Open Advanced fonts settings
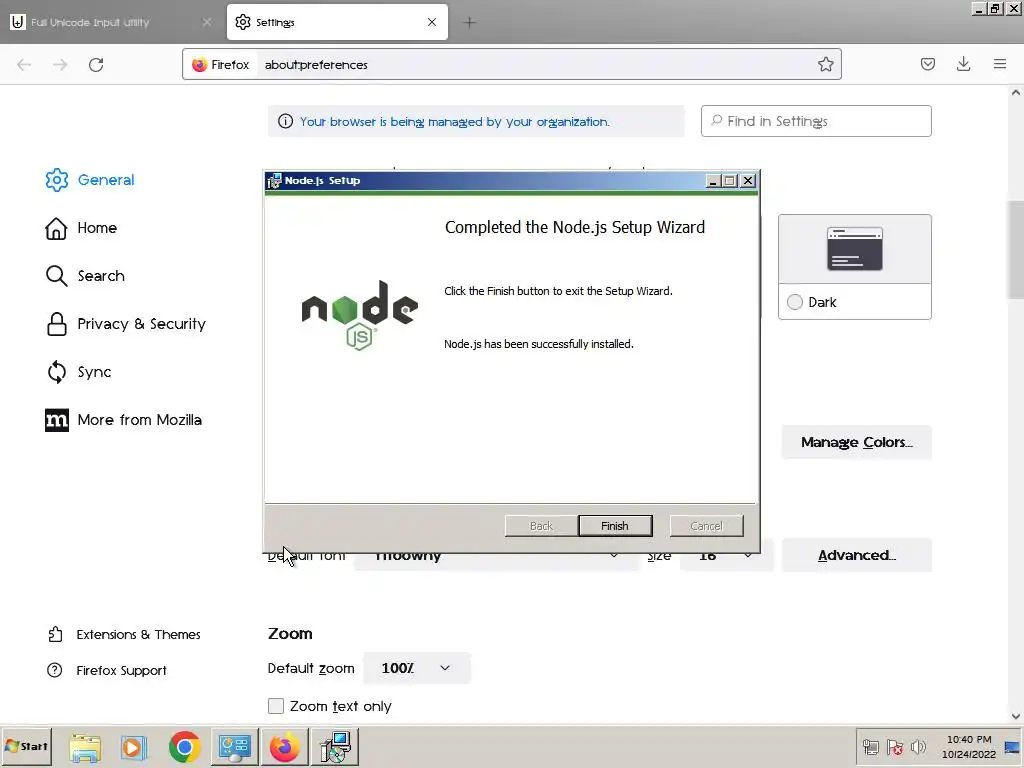The width and height of the screenshot is (1024, 768). (x=857, y=555)
